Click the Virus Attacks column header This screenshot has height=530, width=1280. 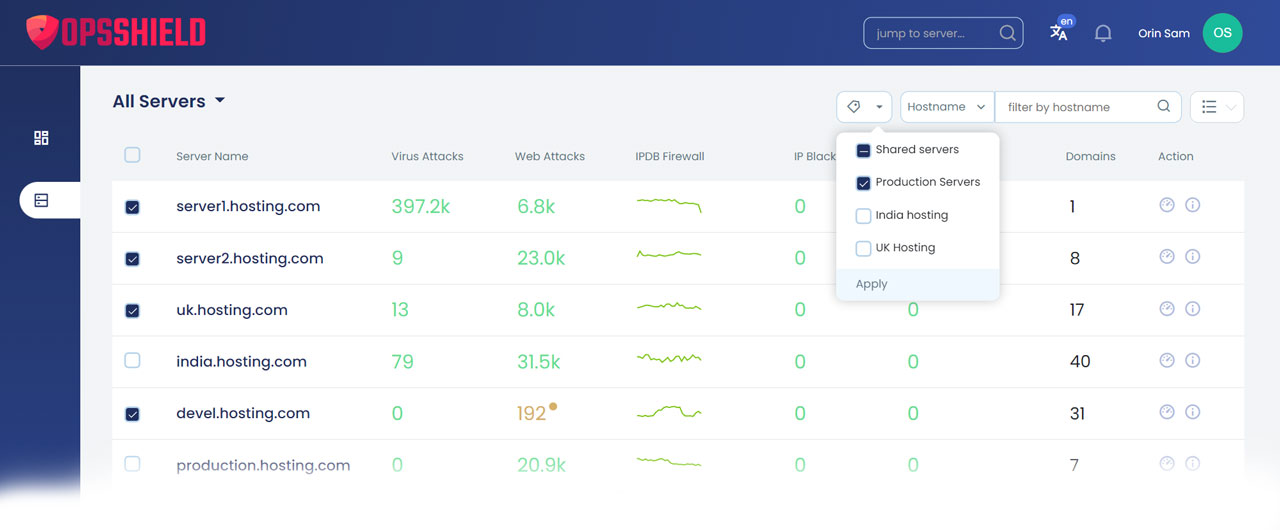point(428,156)
